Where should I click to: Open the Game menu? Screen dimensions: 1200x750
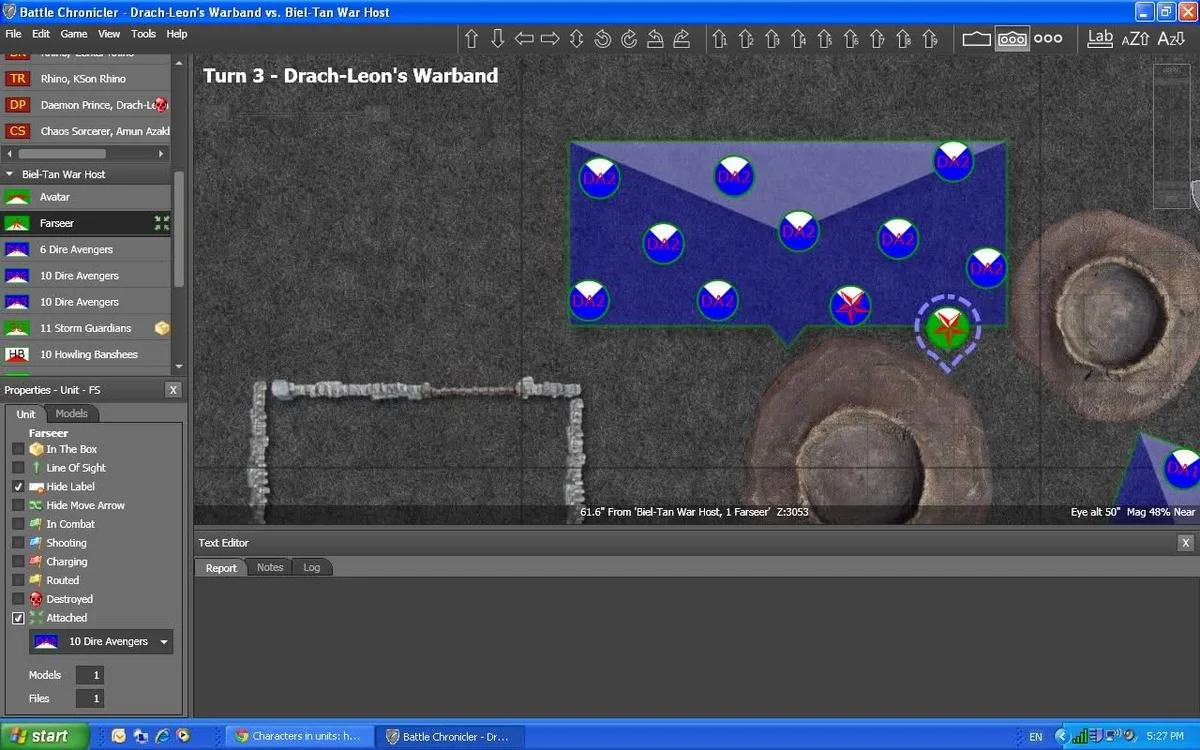coord(74,34)
